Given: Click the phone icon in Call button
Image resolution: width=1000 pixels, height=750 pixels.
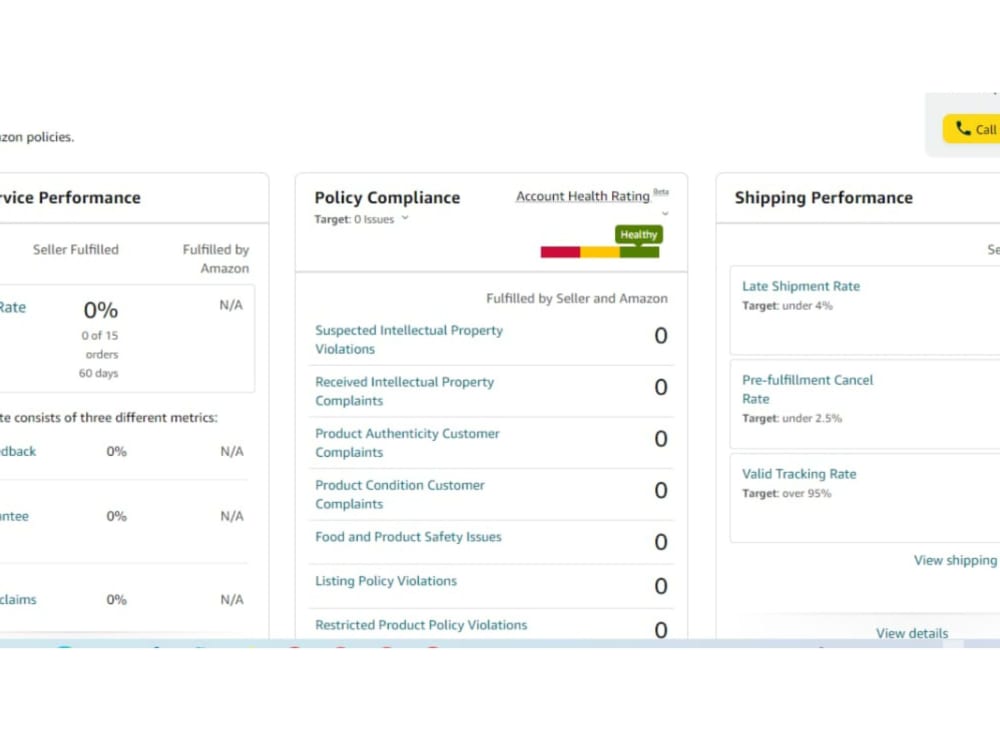Looking at the screenshot, I should tap(963, 128).
